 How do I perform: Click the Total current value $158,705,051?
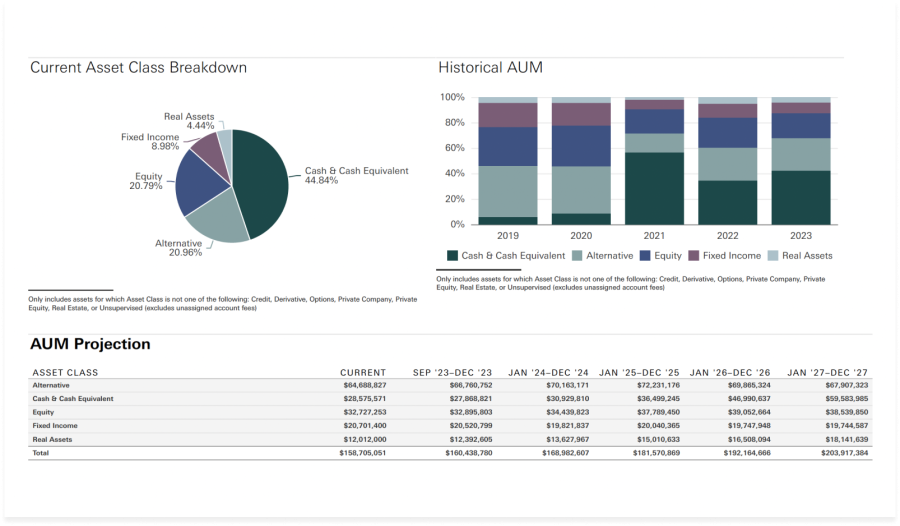click(x=363, y=453)
